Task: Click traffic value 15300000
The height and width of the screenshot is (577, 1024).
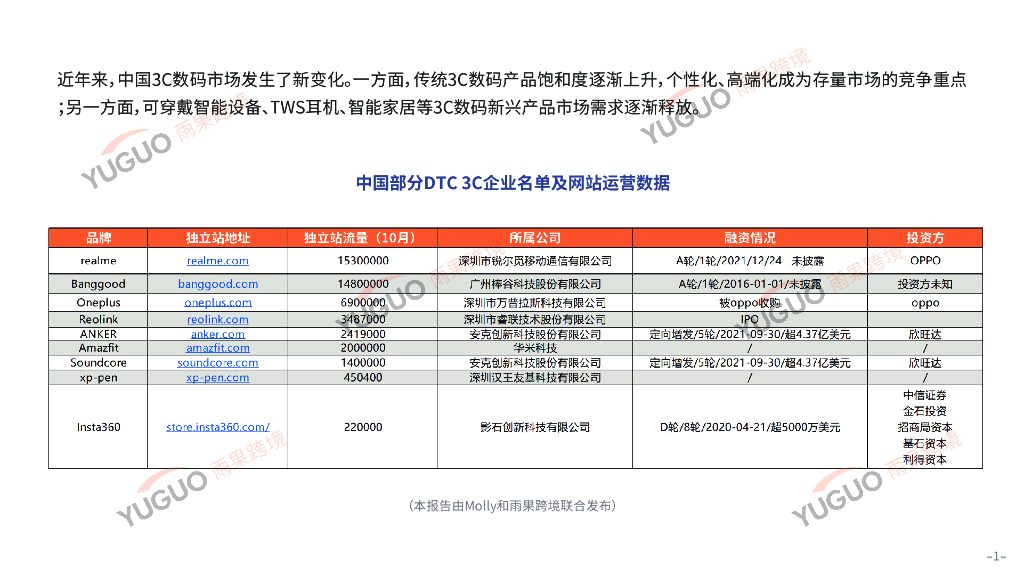Action: tap(362, 260)
